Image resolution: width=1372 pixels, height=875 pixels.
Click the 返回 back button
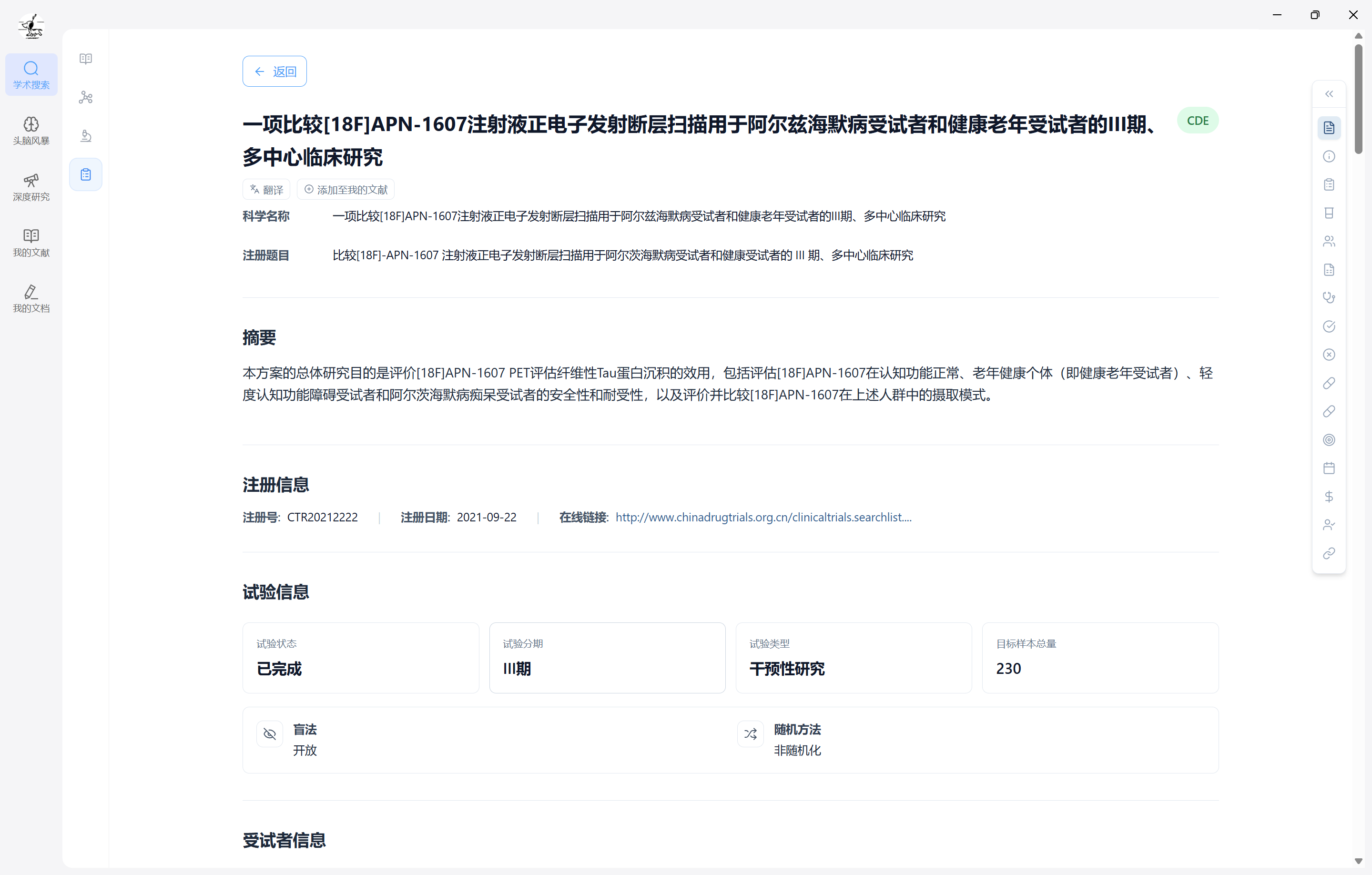coord(274,71)
